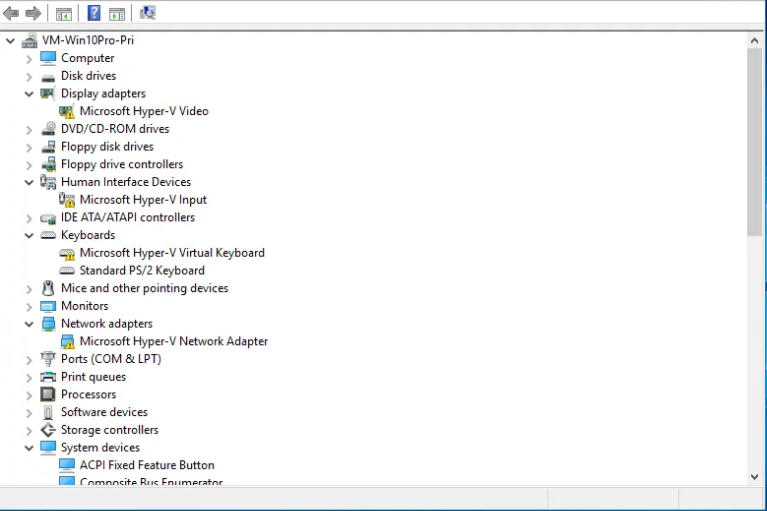
Task: Click the Processors chip icon
Action: (x=48, y=394)
